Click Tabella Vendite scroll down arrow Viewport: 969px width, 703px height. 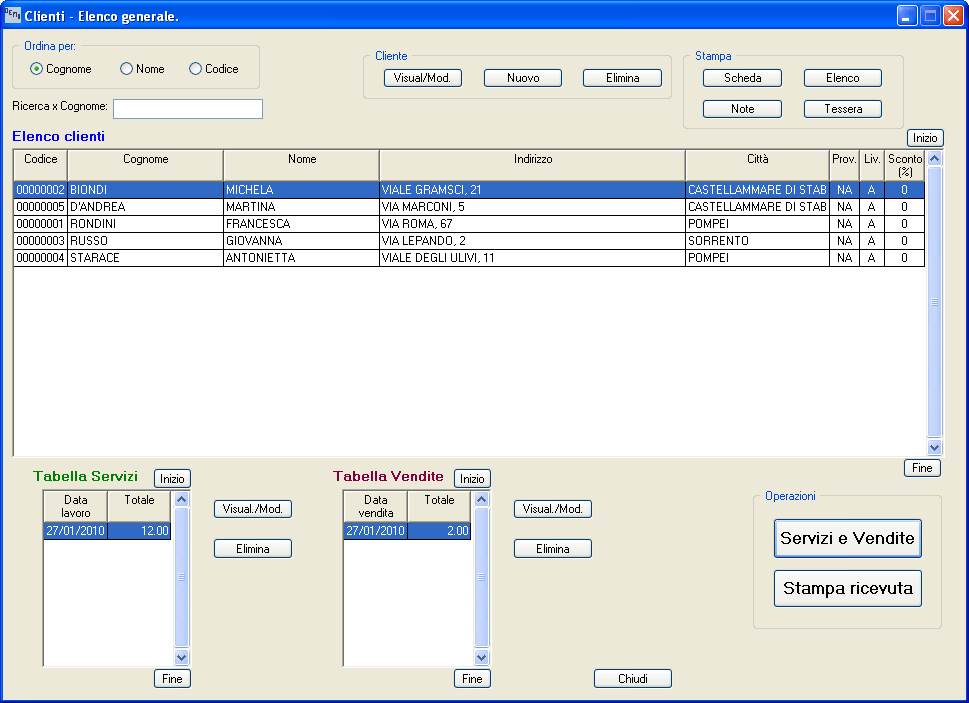coord(482,657)
